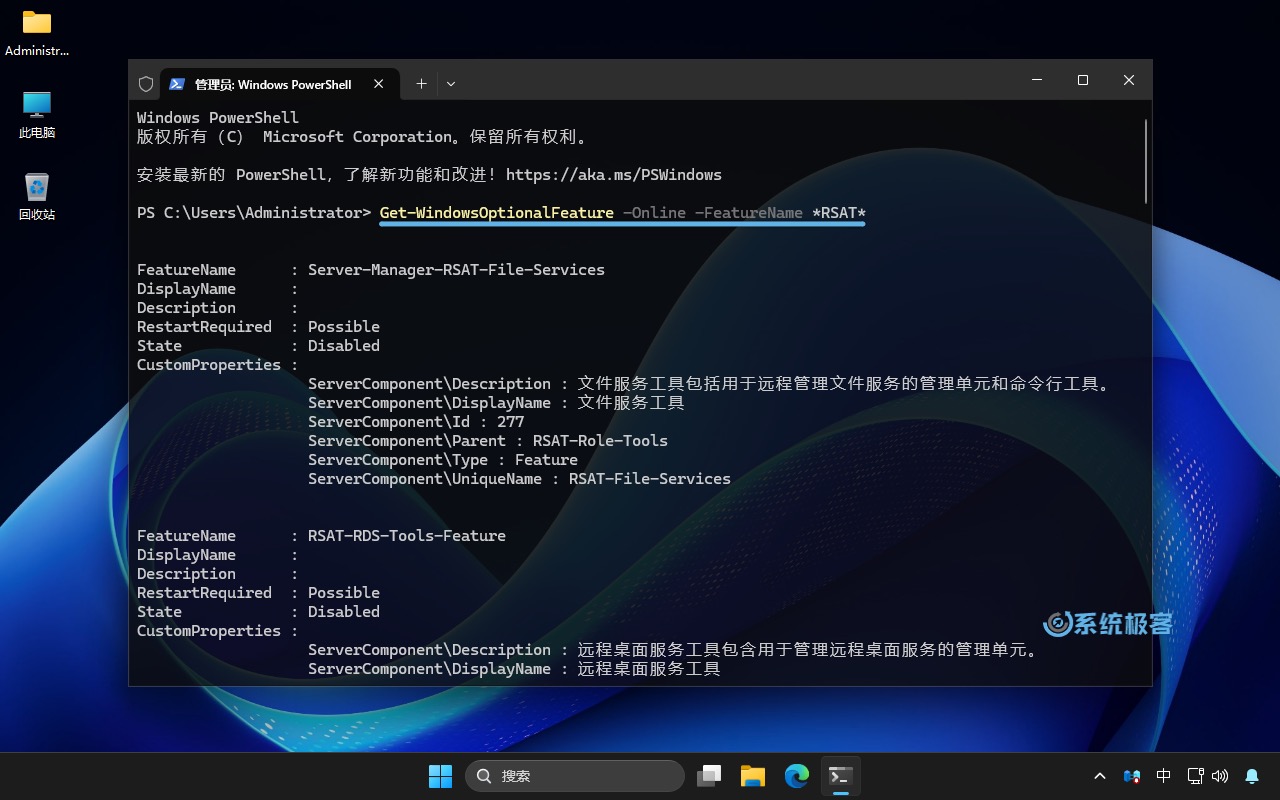Click the 搜索 taskbar search box
The height and width of the screenshot is (800, 1280).
tap(576, 776)
